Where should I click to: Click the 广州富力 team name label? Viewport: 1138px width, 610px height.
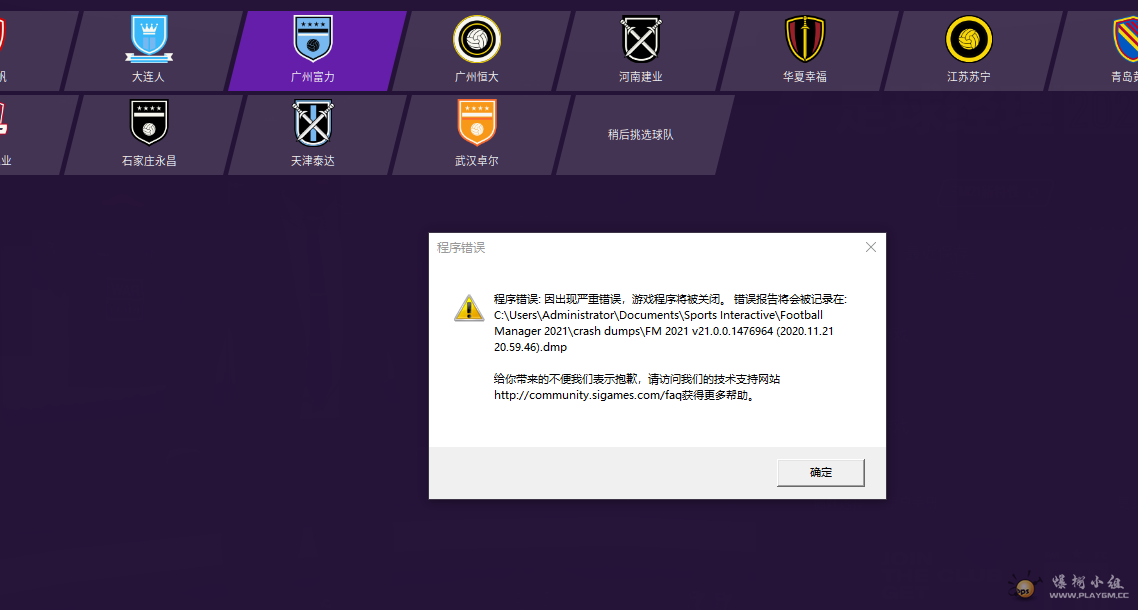[313, 76]
